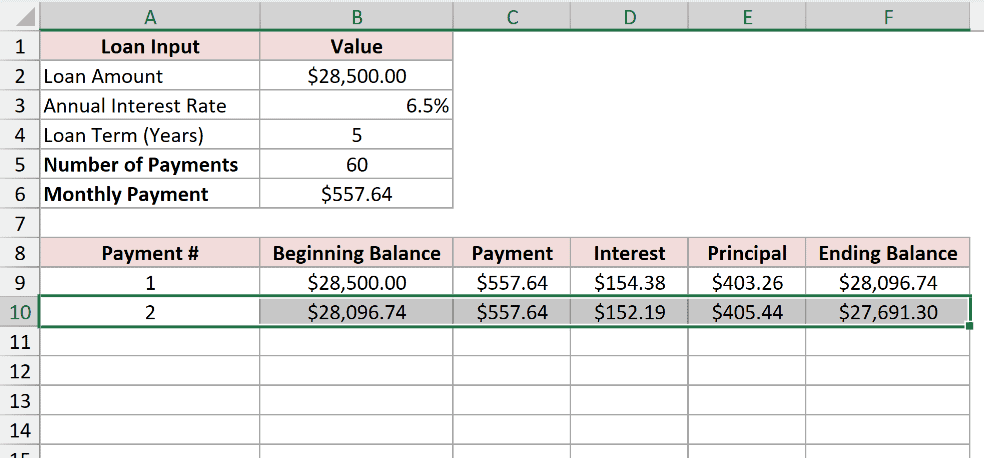Viewport: 984px width, 458px height.
Task: Select the $557.64 payment cell in row 9
Action: coord(511,283)
